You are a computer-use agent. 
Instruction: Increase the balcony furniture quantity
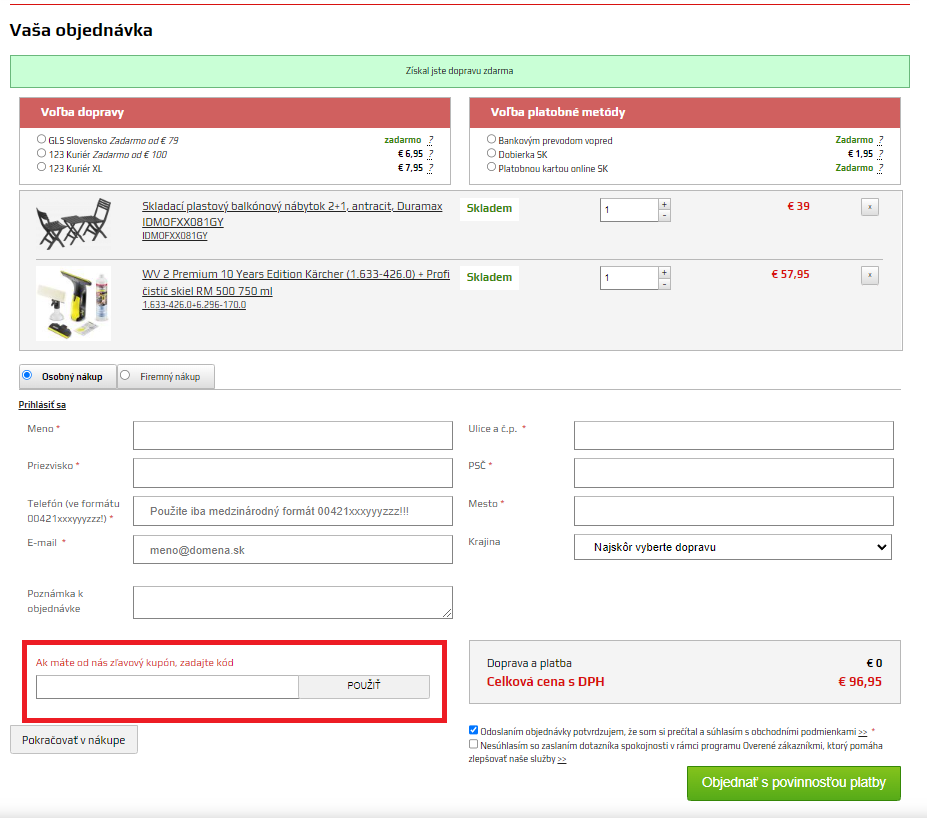(x=665, y=204)
